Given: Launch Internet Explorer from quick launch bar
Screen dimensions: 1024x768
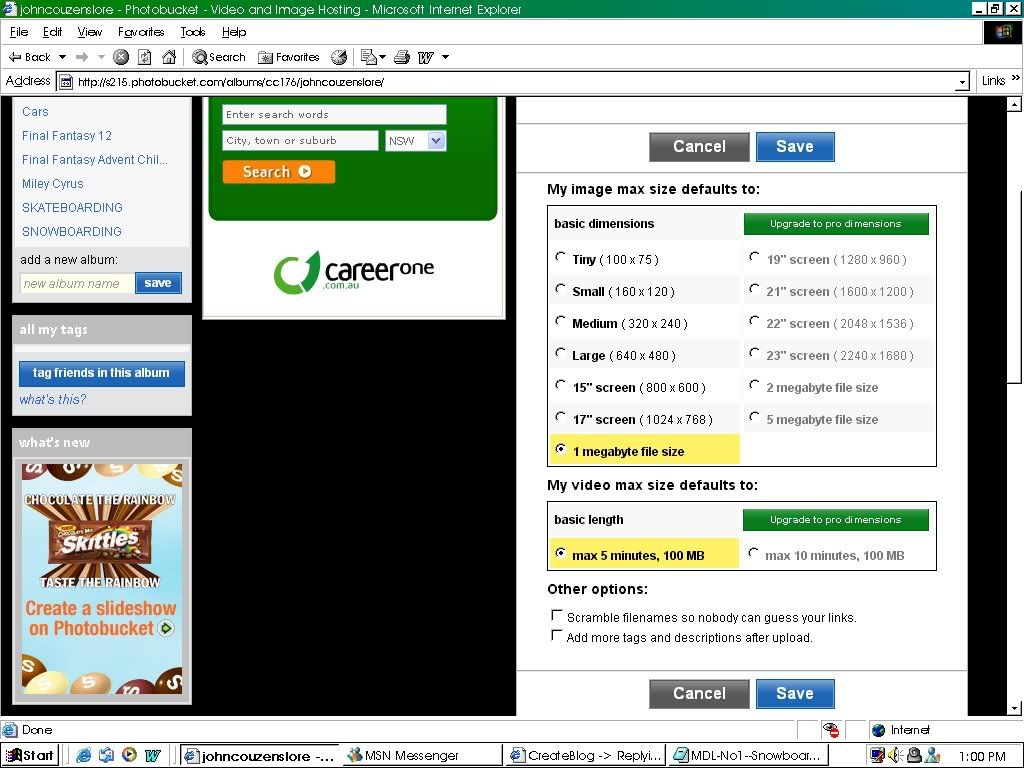Looking at the screenshot, I should [x=84, y=755].
